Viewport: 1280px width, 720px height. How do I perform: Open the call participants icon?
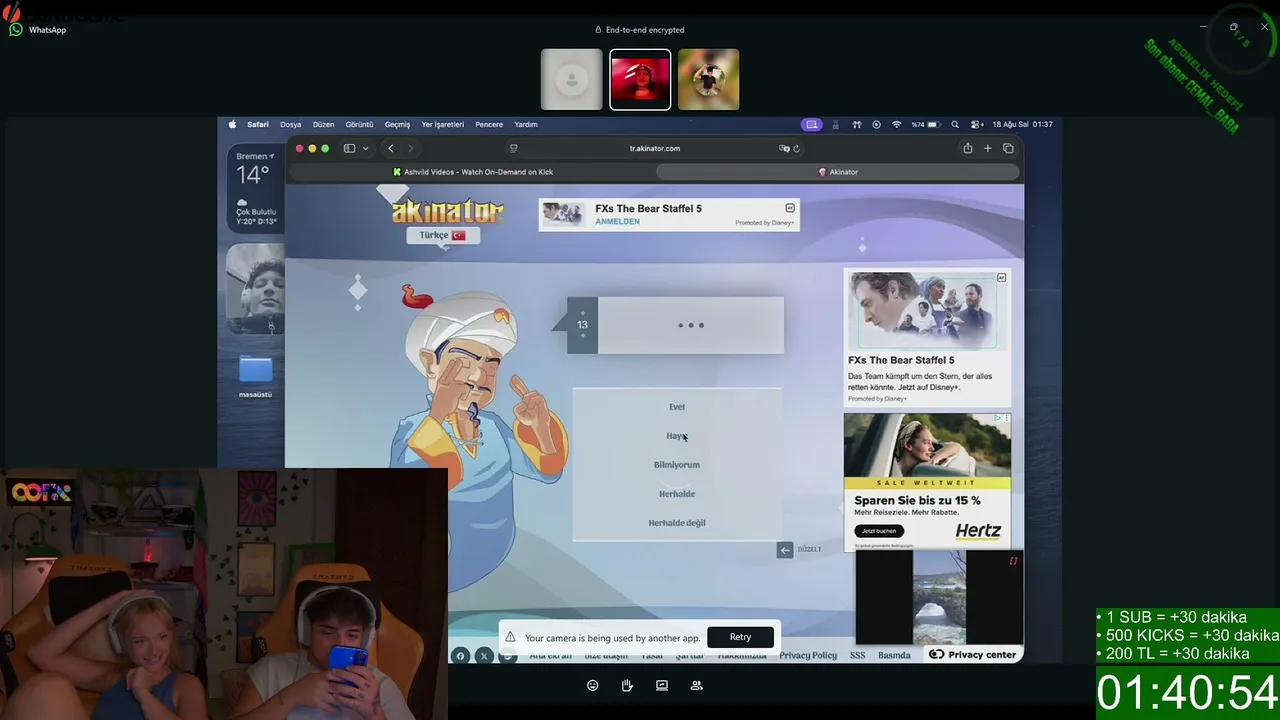click(x=696, y=686)
